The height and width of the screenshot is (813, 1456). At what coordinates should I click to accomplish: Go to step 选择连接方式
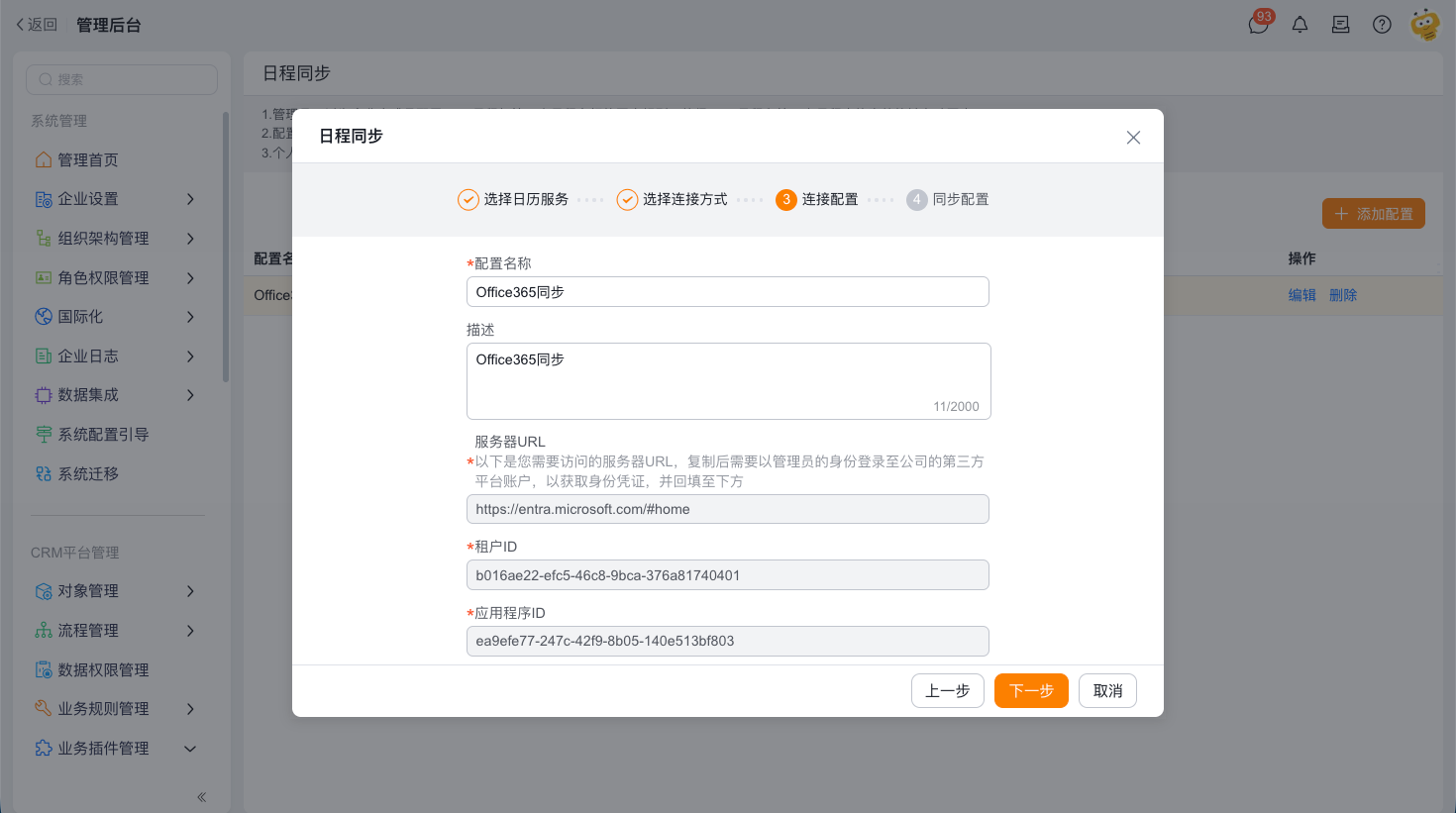tap(672, 199)
